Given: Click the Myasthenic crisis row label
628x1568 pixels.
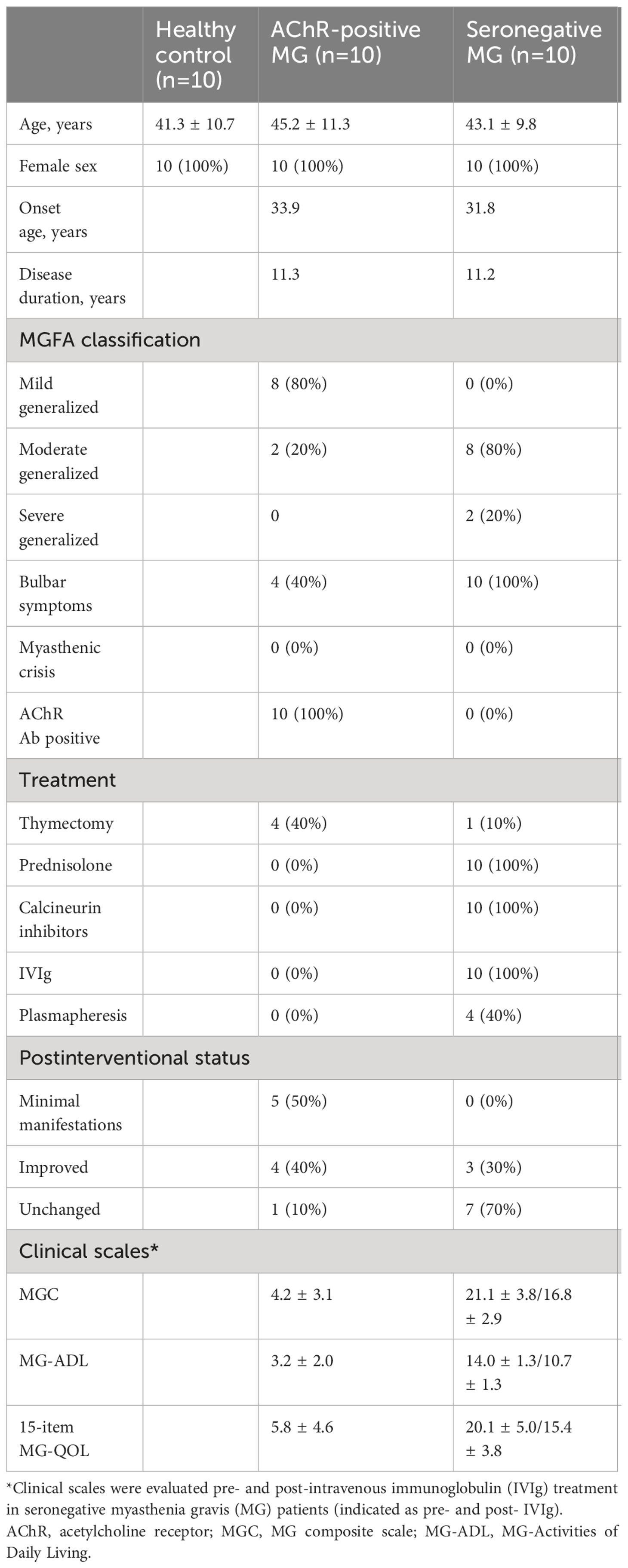Looking at the screenshot, I should 60,660.
